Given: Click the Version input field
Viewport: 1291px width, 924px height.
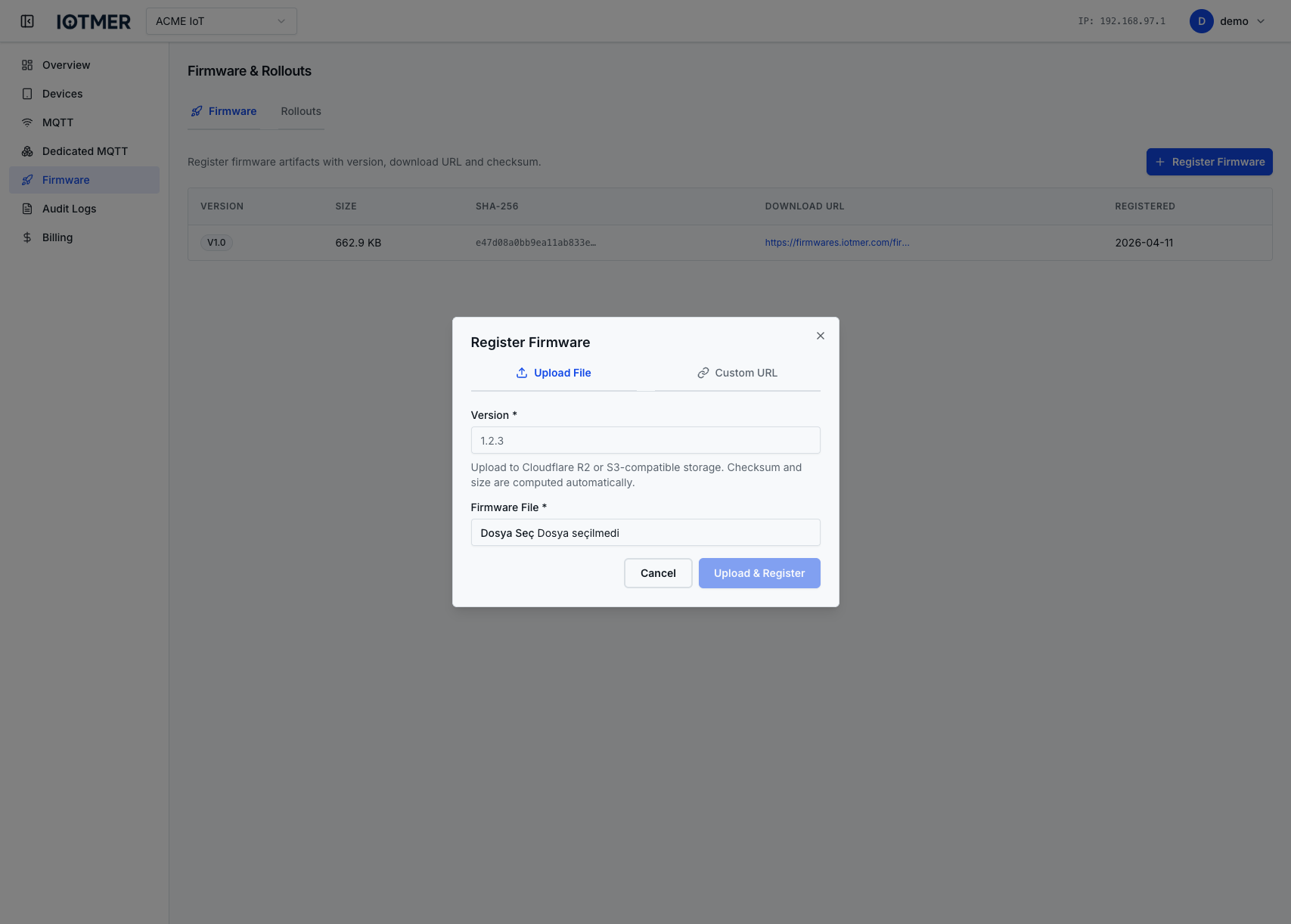Looking at the screenshot, I should [645, 440].
